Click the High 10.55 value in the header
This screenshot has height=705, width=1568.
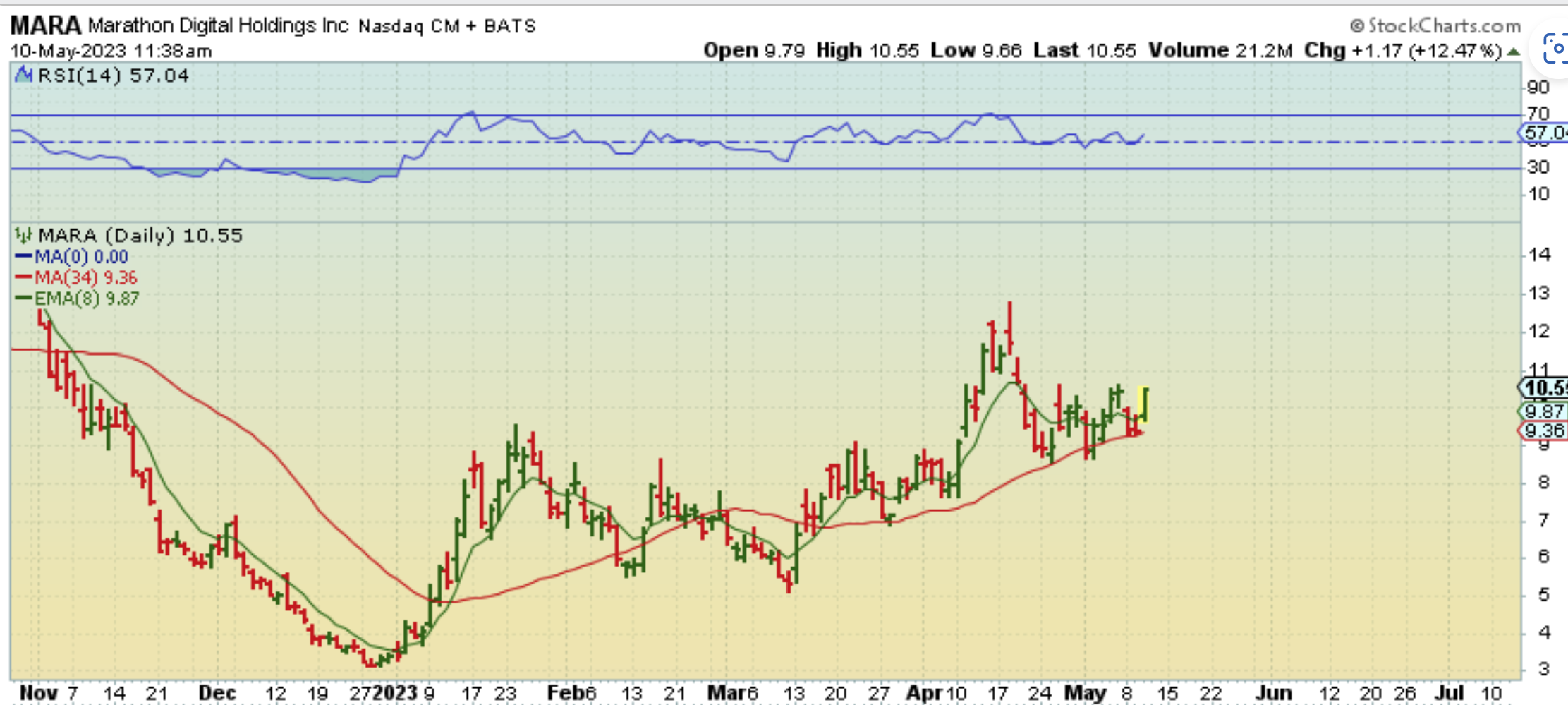(x=868, y=50)
